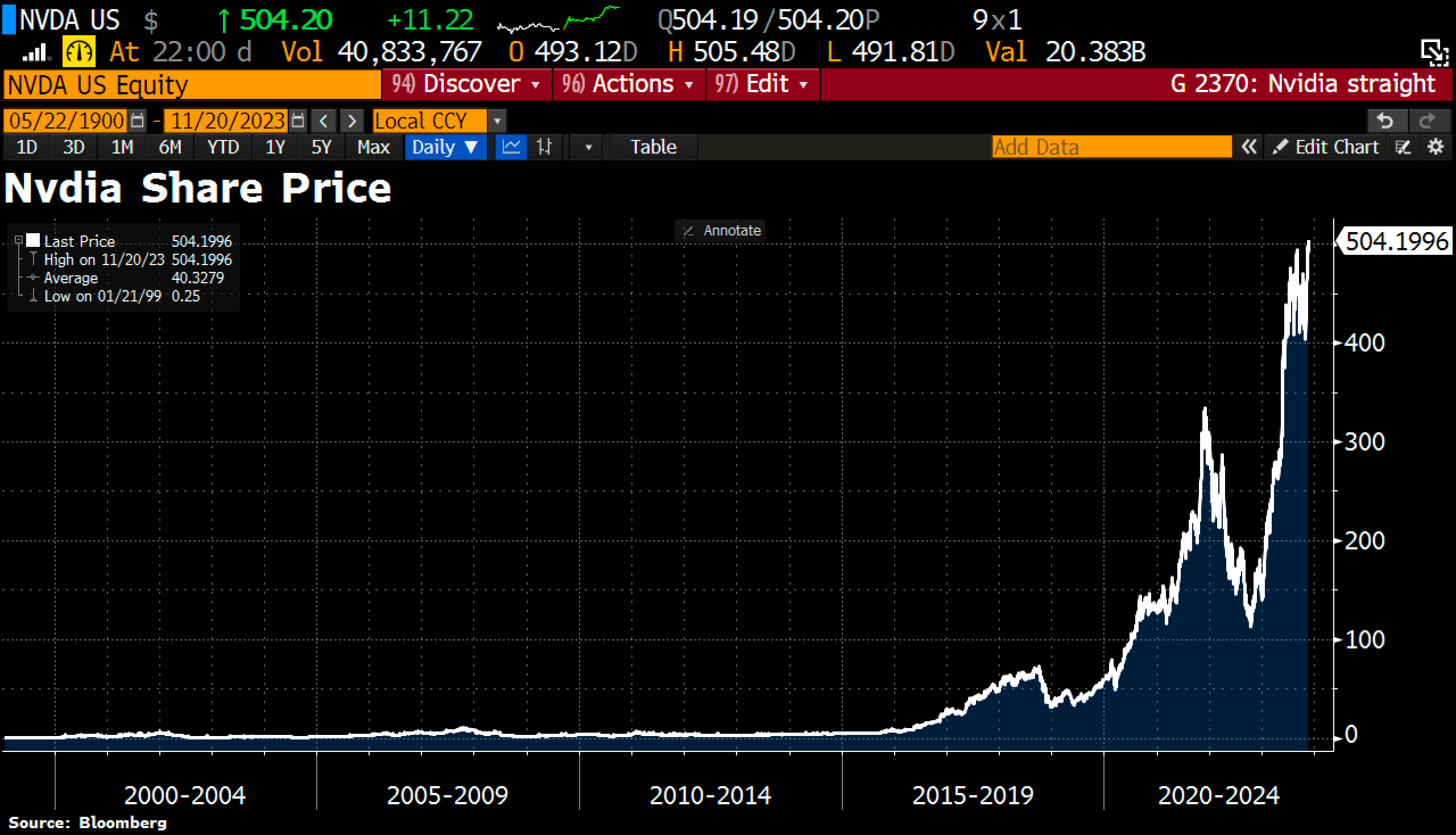Open chart settings gear icon
Image resolution: width=1456 pixels, height=835 pixels.
1436,147
